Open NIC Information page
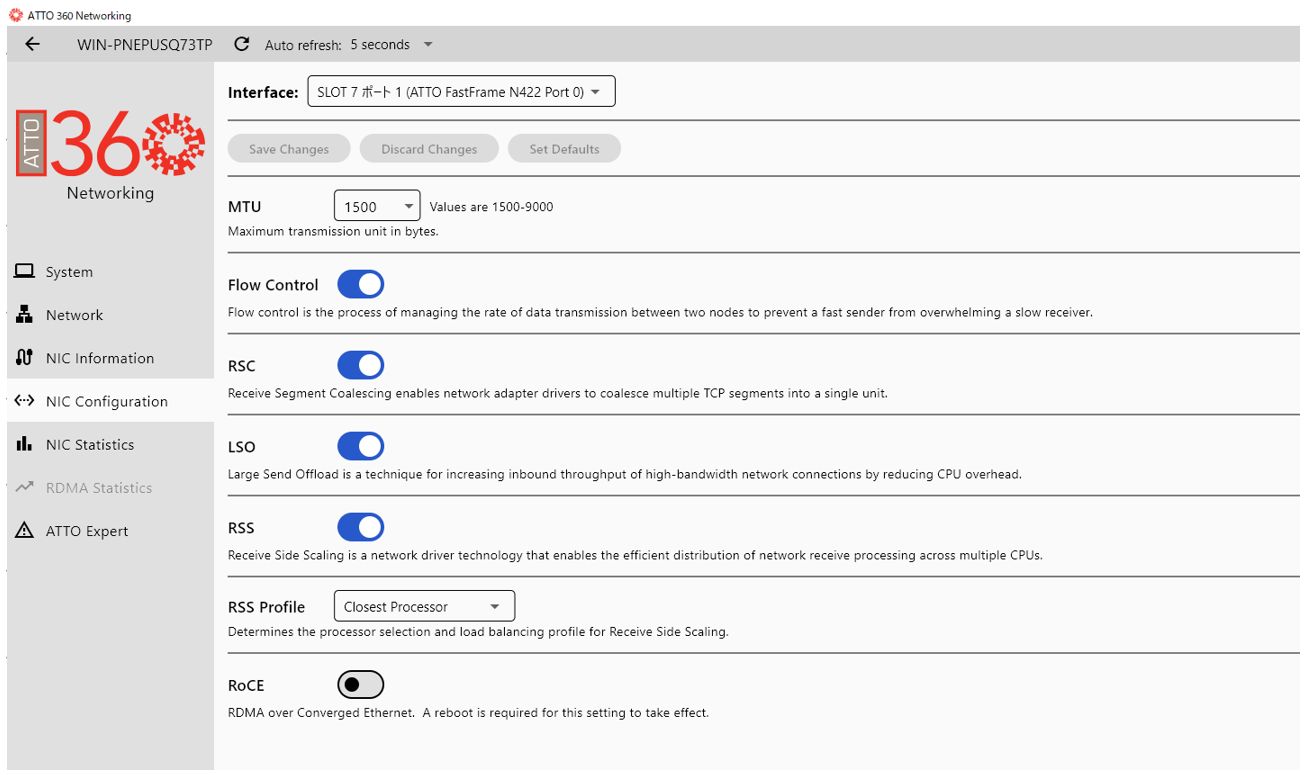 [110, 357]
